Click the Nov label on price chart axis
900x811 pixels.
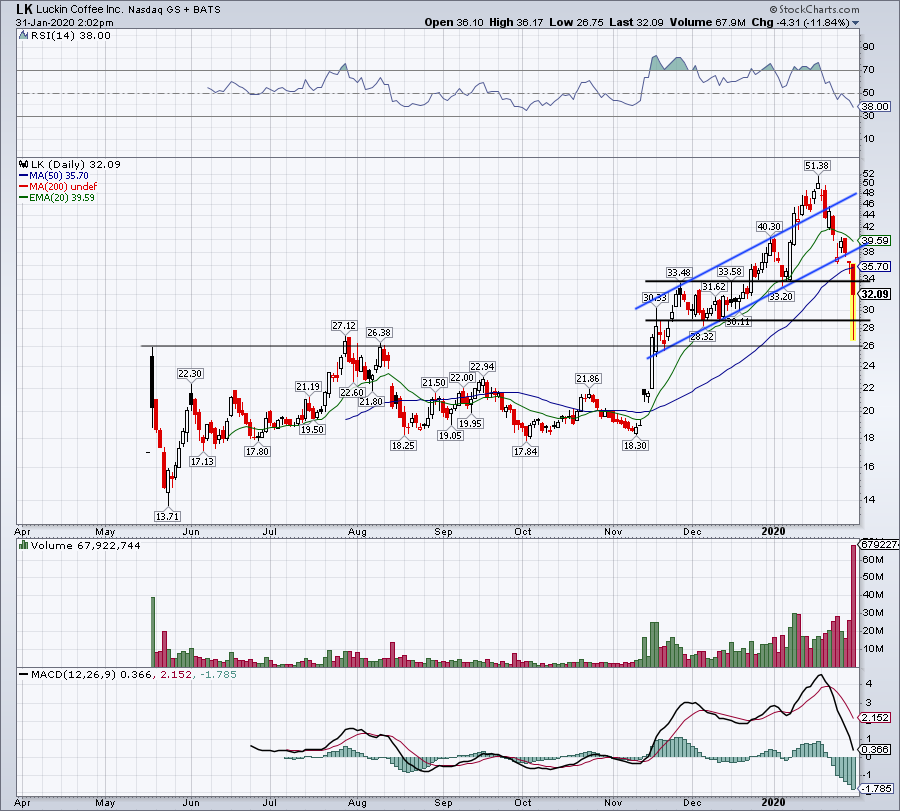[613, 531]
